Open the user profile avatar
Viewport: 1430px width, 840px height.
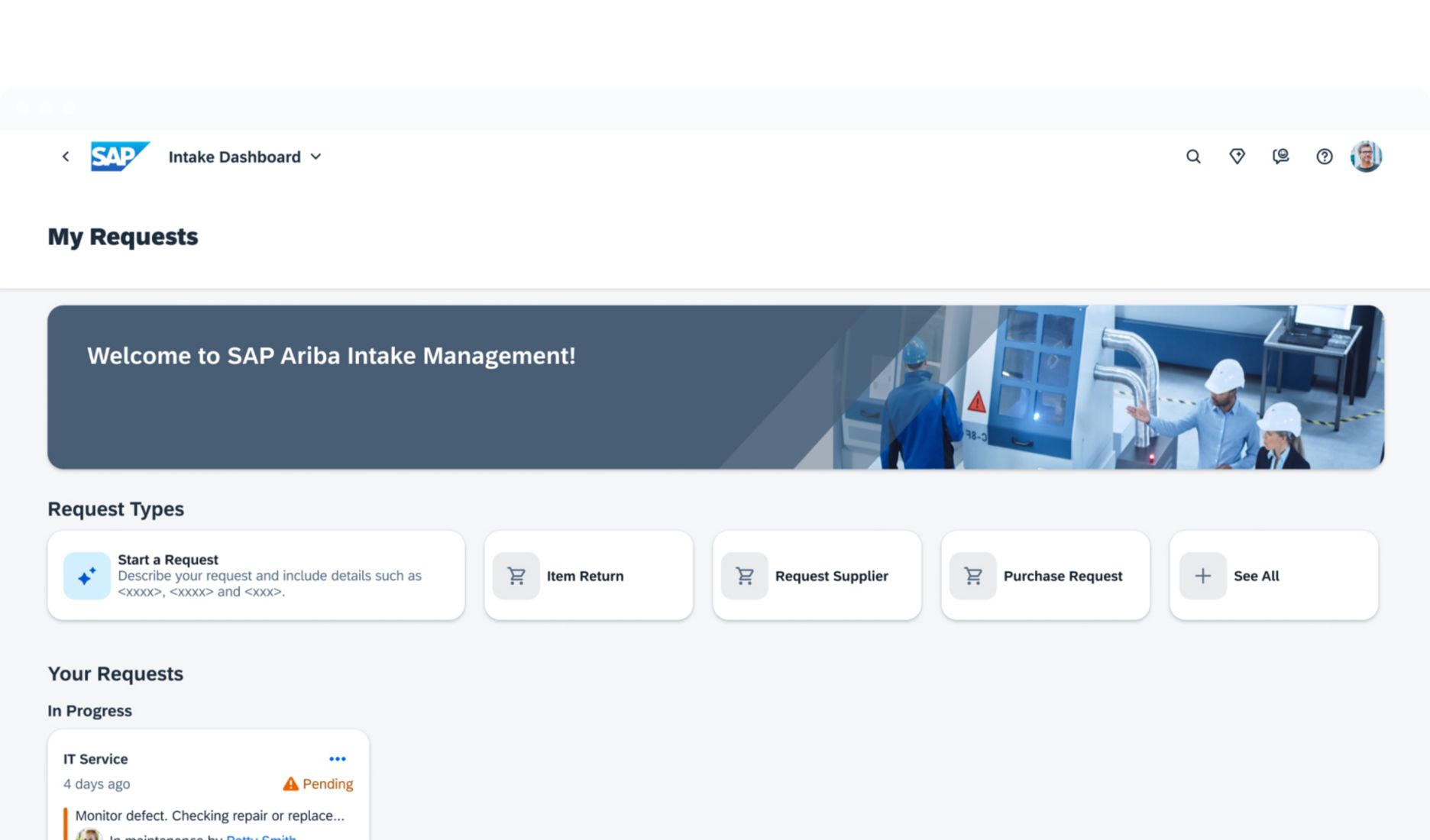tap(1366, 157)
